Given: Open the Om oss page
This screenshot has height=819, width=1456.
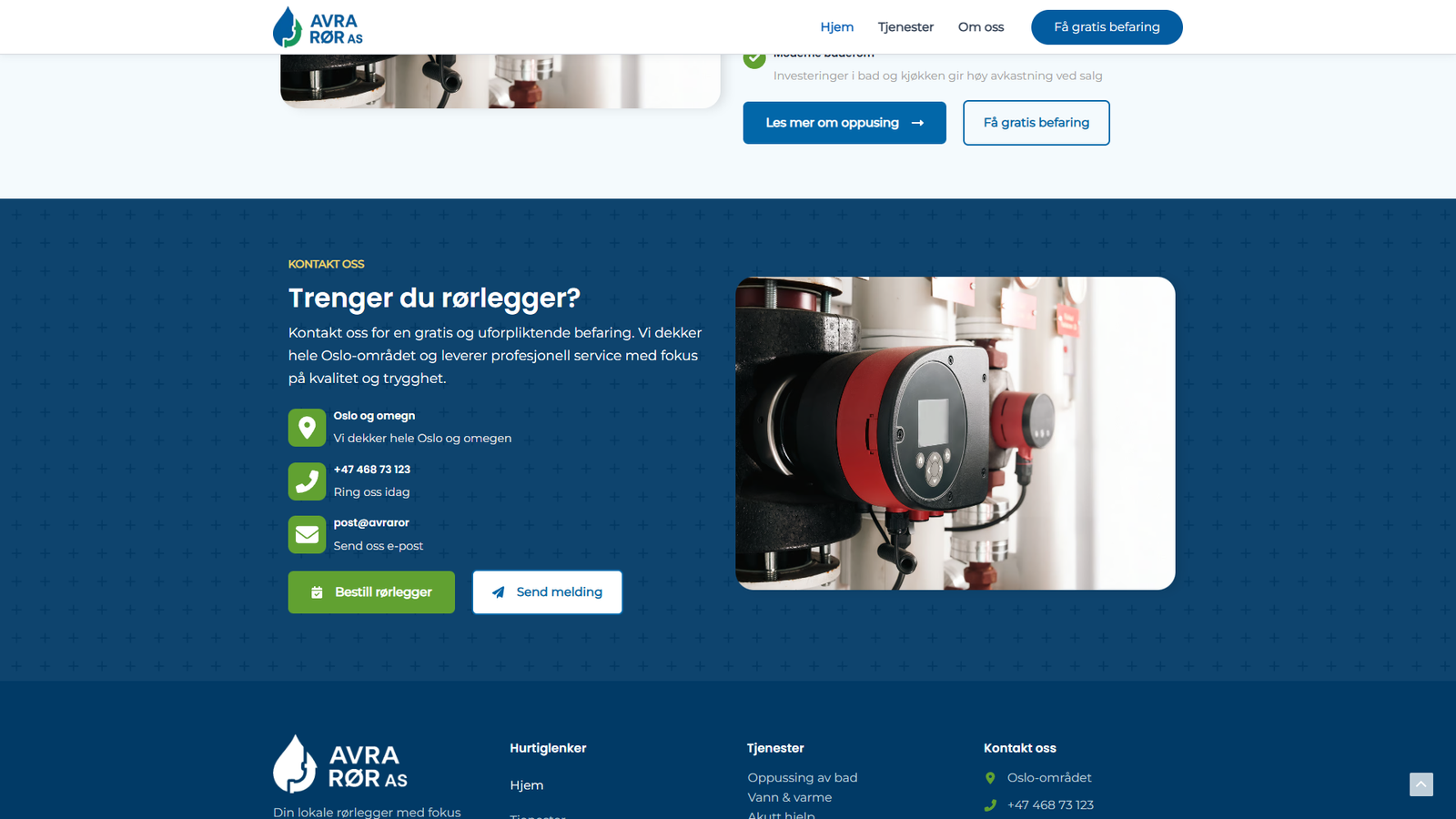Looking at the screenshot, I should click(980, 27).
